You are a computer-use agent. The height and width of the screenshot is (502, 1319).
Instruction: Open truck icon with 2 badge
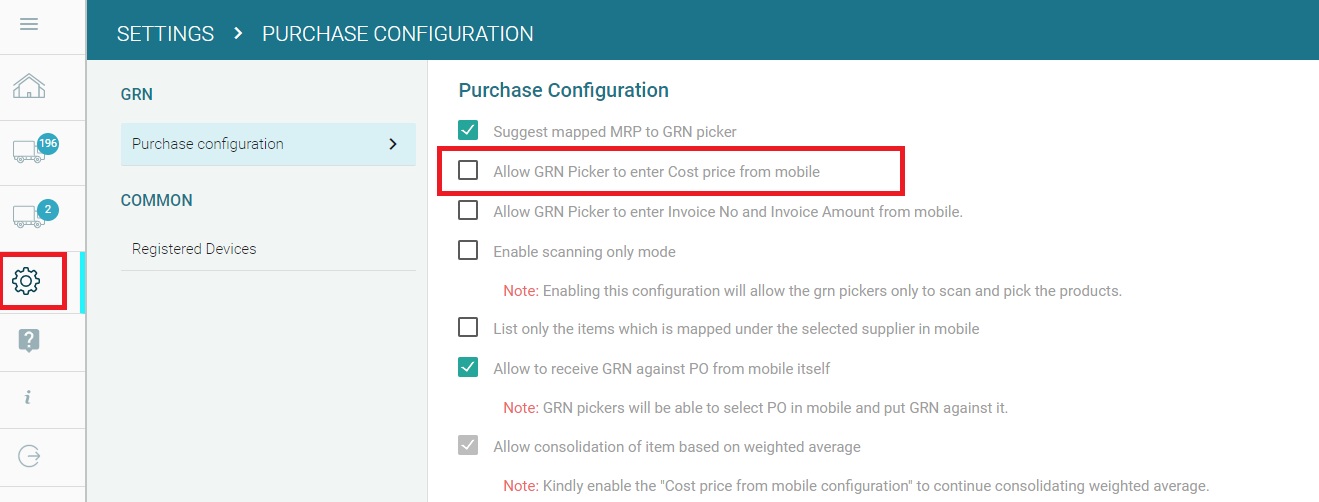(x=31, y=214)
